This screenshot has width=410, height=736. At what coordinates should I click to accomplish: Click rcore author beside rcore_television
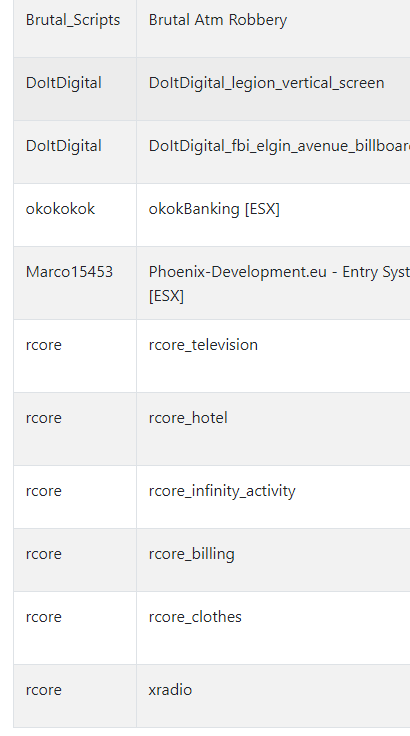[x=44, y=345]
